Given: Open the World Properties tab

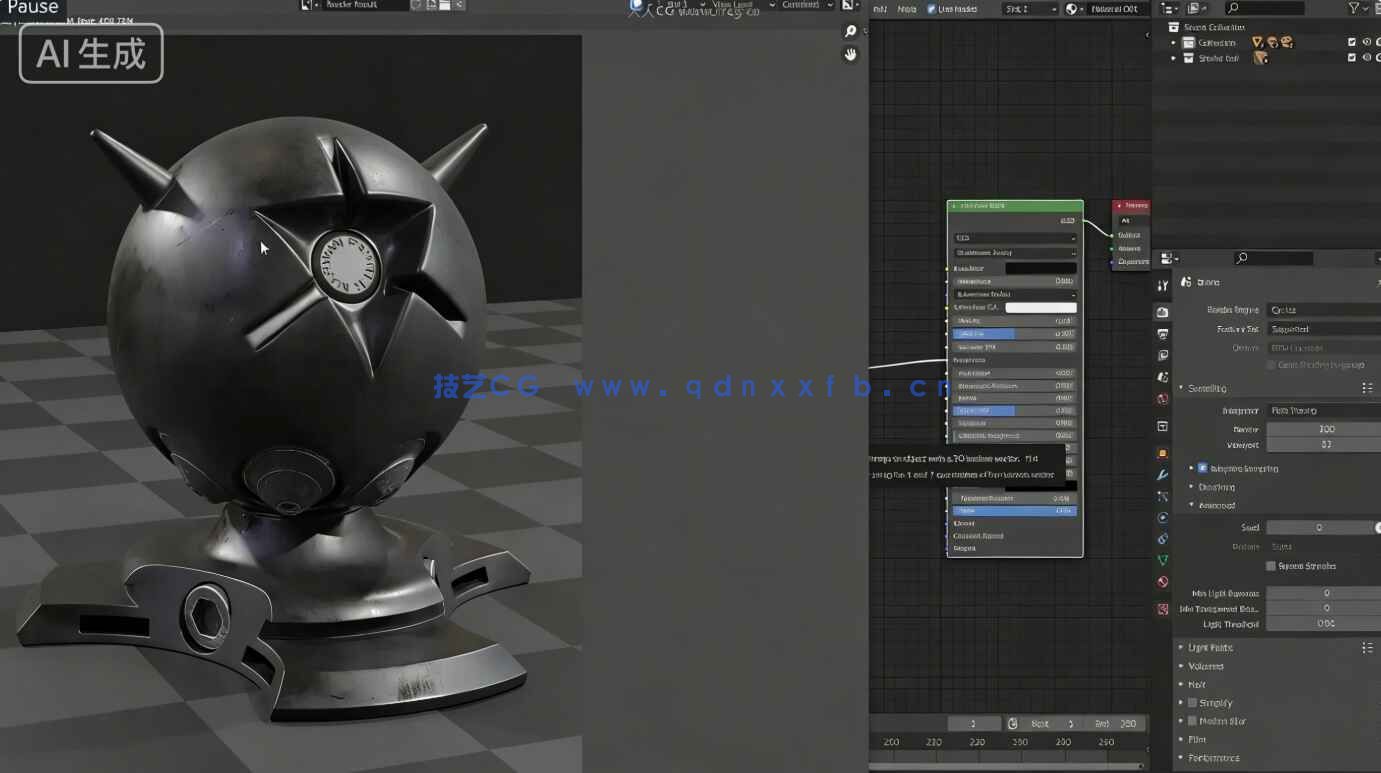Looking at the screenshot, I should click(1162, 399).
